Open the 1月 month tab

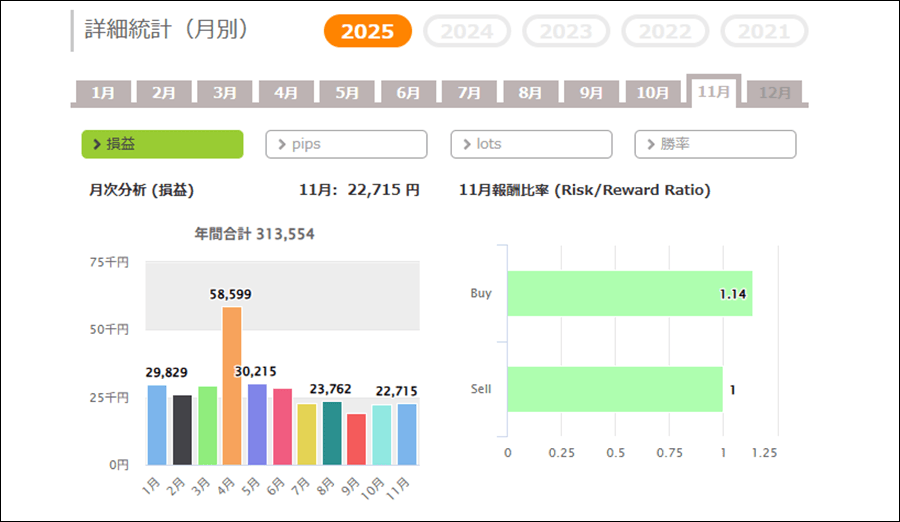[x=103, y=93]
